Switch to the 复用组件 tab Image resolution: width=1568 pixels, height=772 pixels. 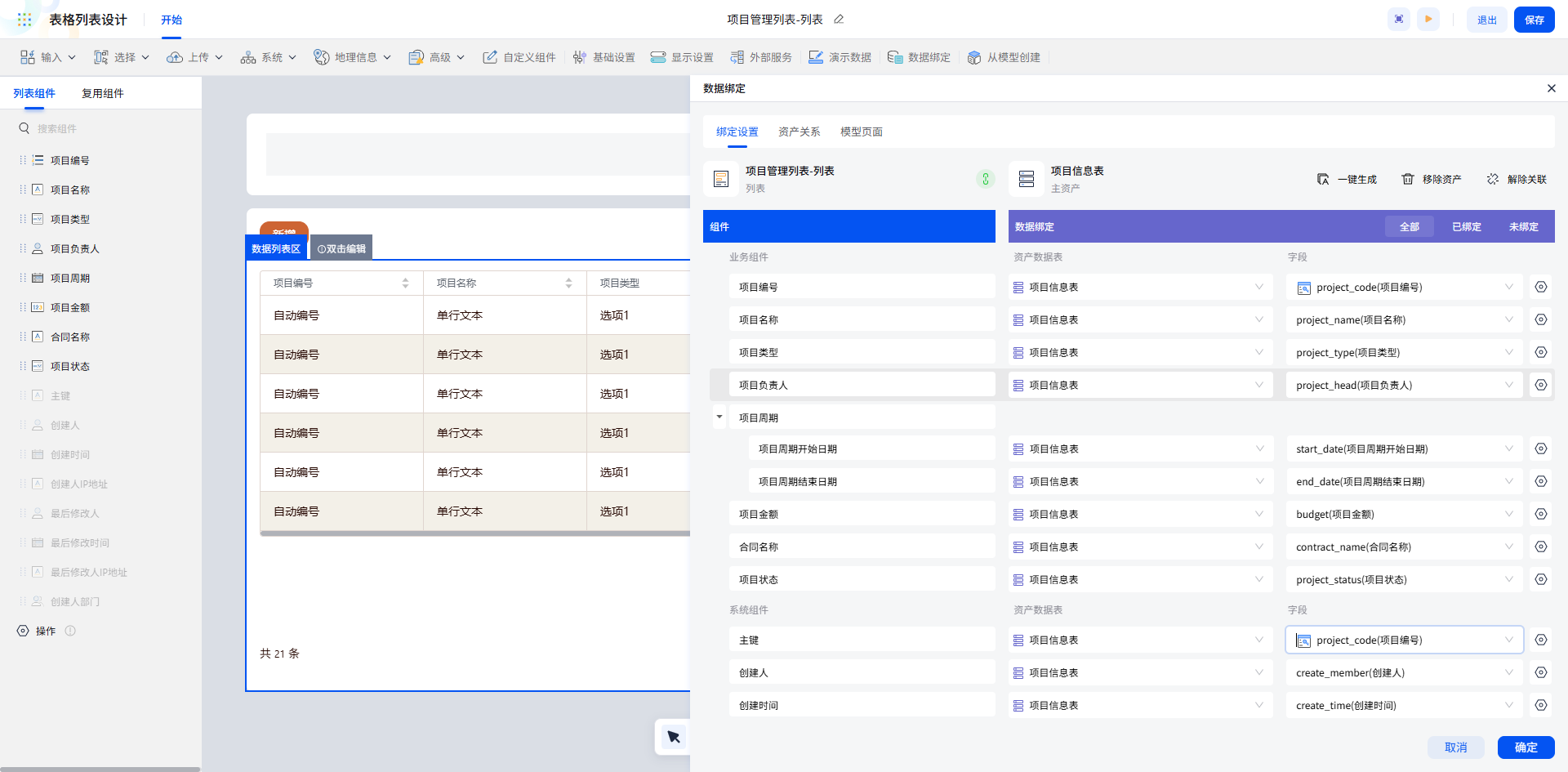coord(103,93)
